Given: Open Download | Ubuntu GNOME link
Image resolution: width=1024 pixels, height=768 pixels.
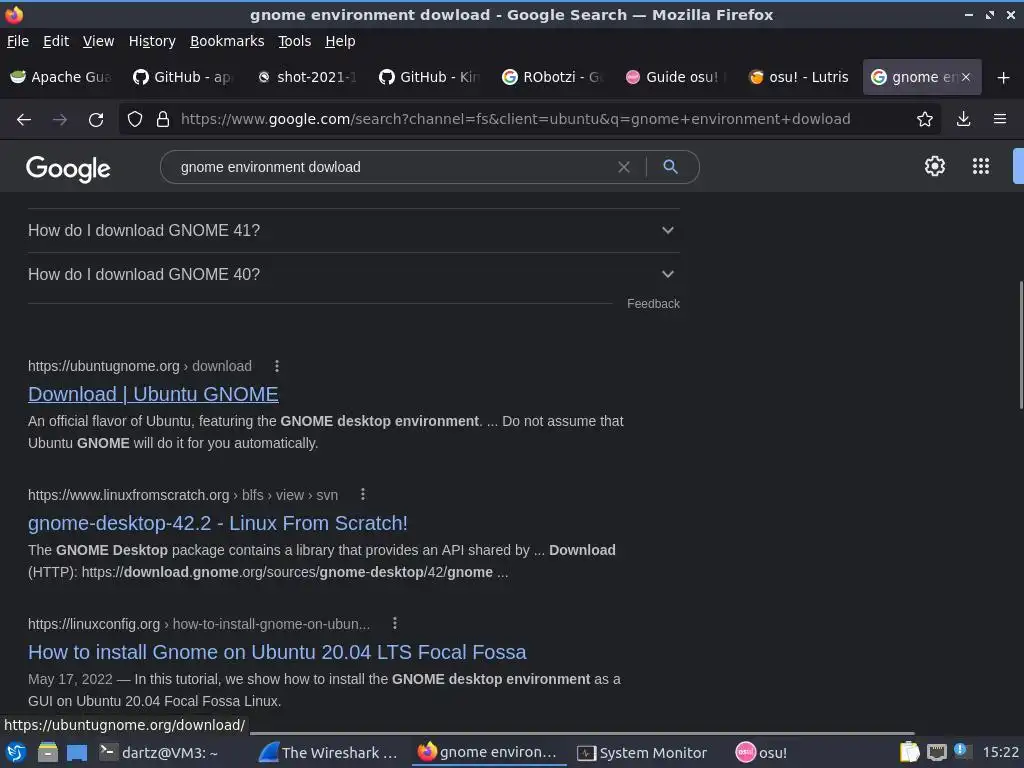Looking at the screenshot, I should [153, 394].
